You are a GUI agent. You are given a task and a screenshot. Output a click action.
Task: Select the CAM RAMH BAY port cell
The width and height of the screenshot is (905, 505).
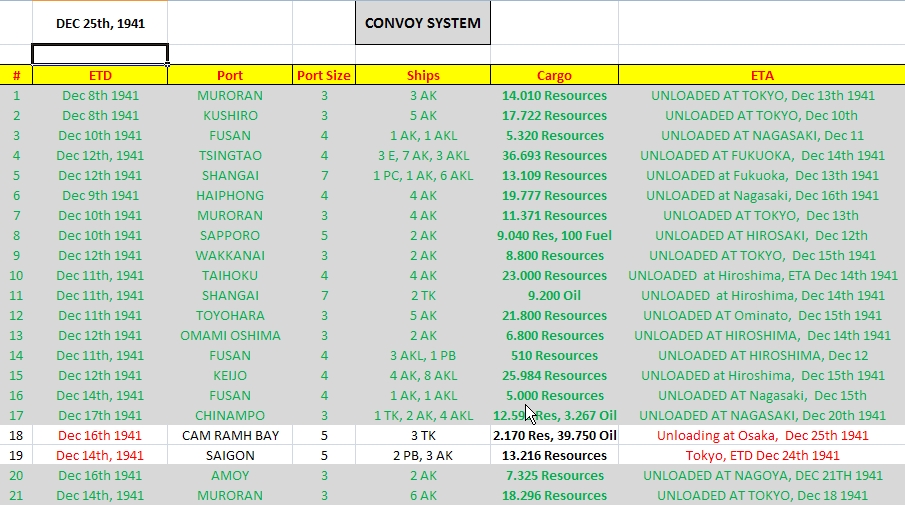(230, 435)
